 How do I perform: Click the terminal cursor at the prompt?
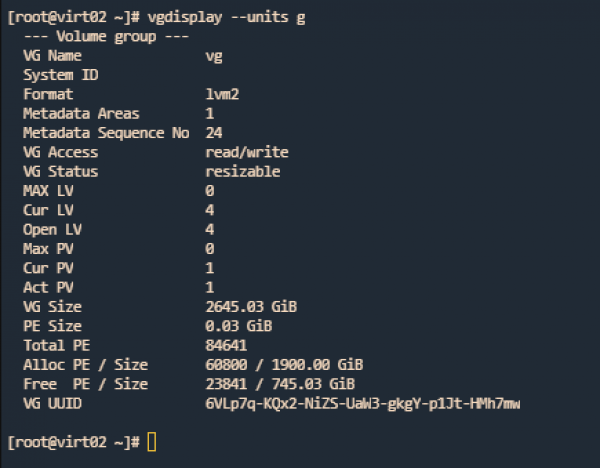[x=152, y=442]
